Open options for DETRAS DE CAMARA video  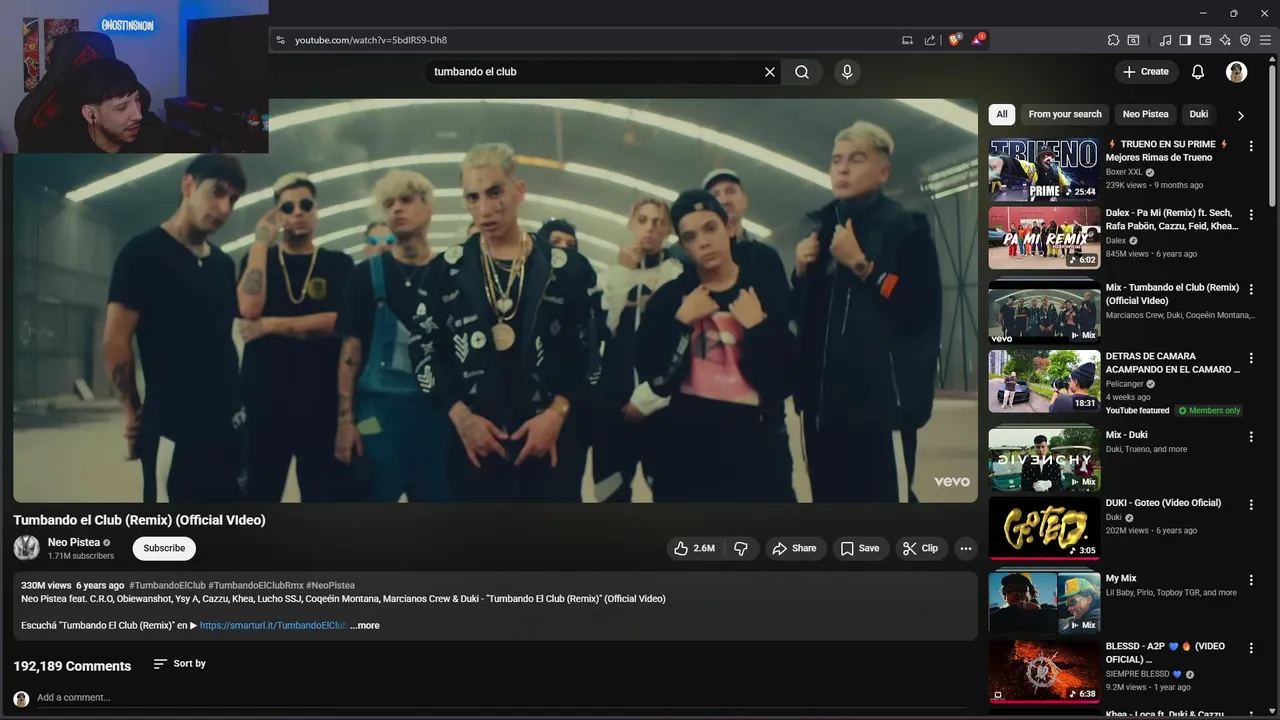(1251, 358)
